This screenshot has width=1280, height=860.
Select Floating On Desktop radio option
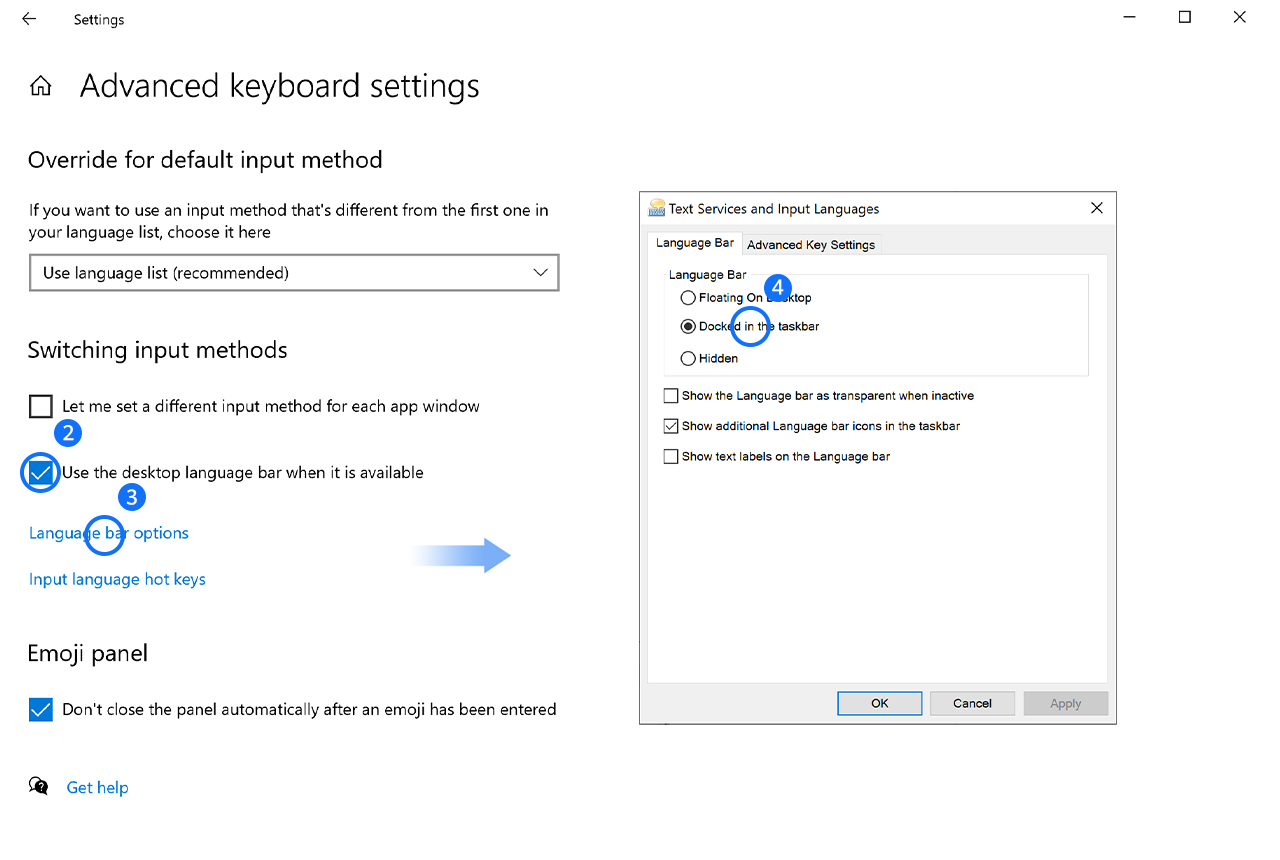pos(688,297)
